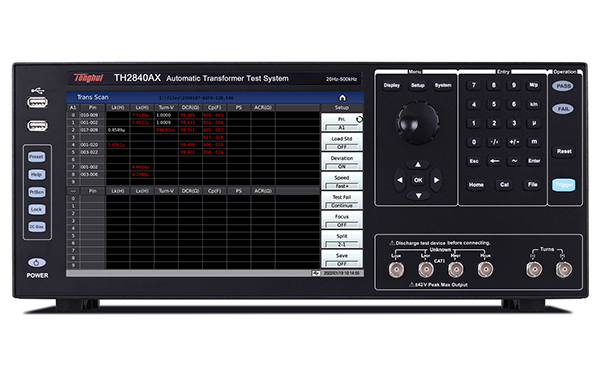Click the up arrow navigation key
The width and height of the screenshot is (600, 367).
point(418,165)
